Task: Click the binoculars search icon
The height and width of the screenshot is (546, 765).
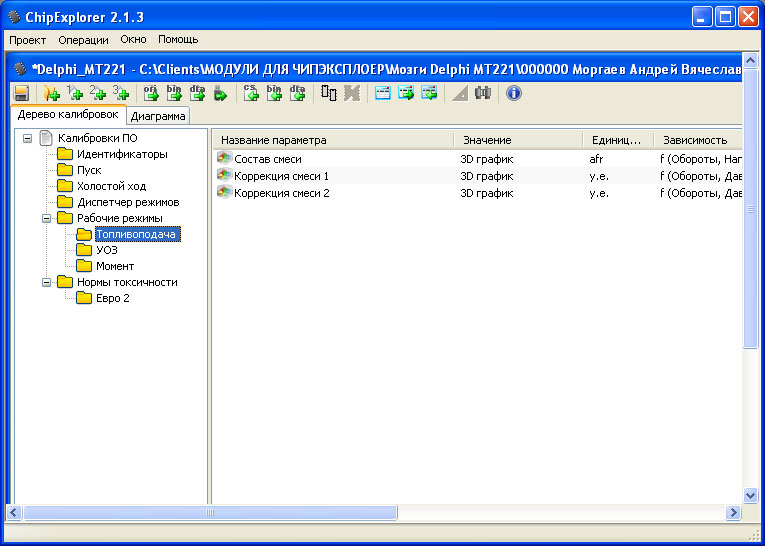Action: coord(483,93)
